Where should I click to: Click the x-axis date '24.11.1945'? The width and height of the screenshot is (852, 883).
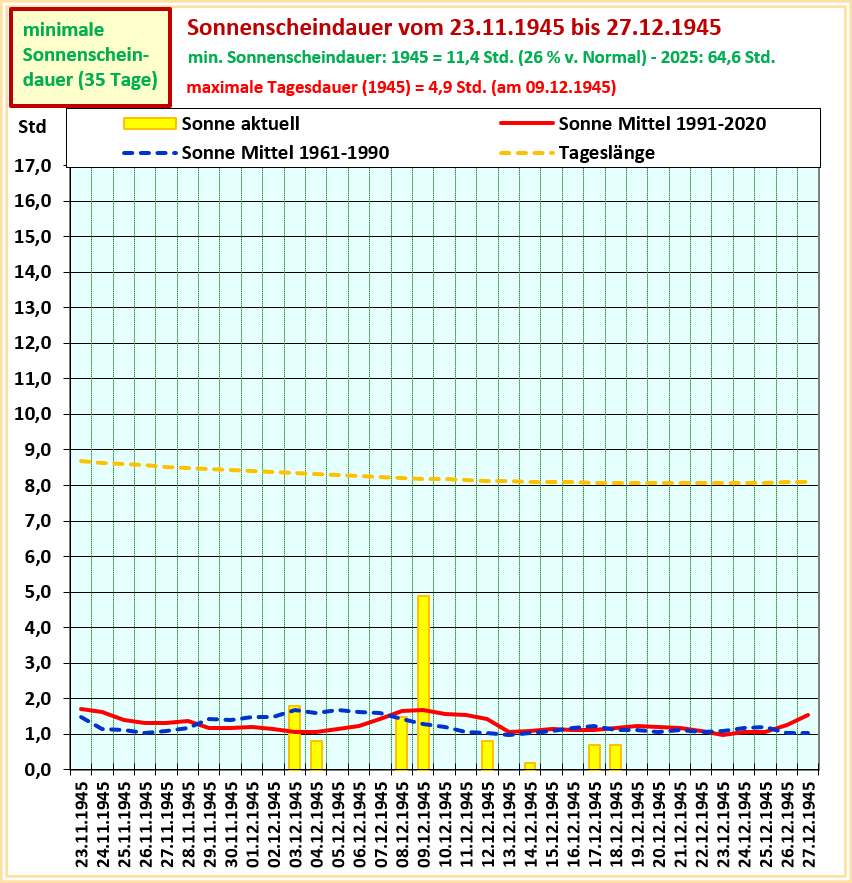[103, 824]
